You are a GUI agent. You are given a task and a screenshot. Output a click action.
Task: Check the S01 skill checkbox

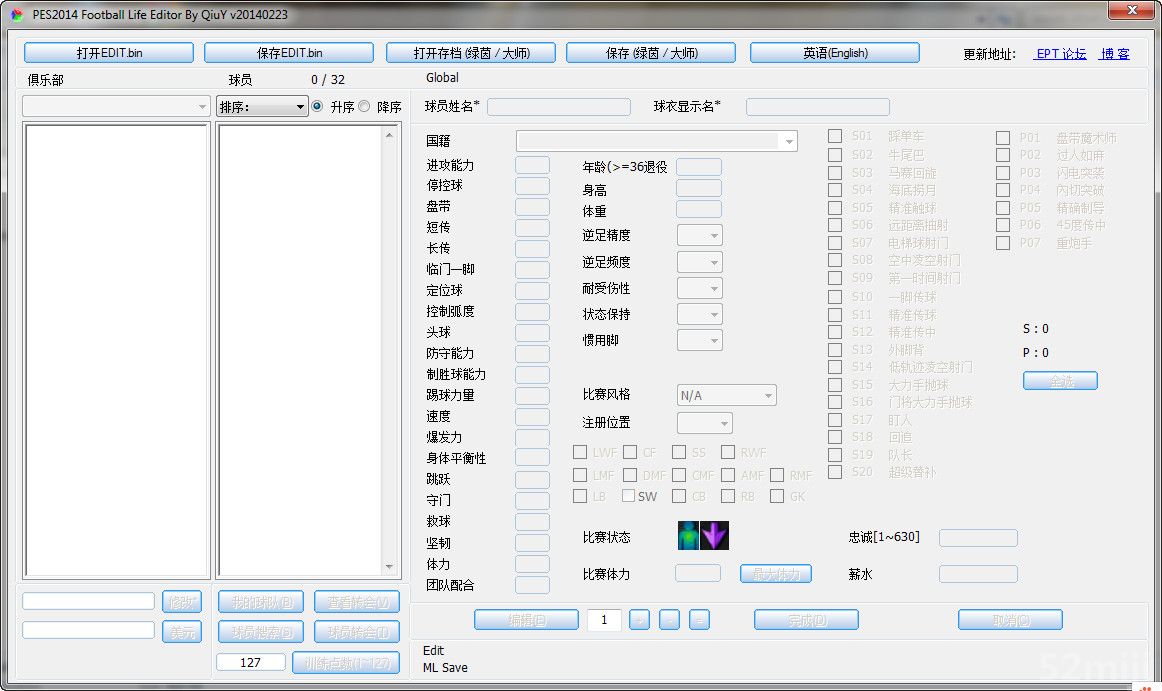(835, 136)
